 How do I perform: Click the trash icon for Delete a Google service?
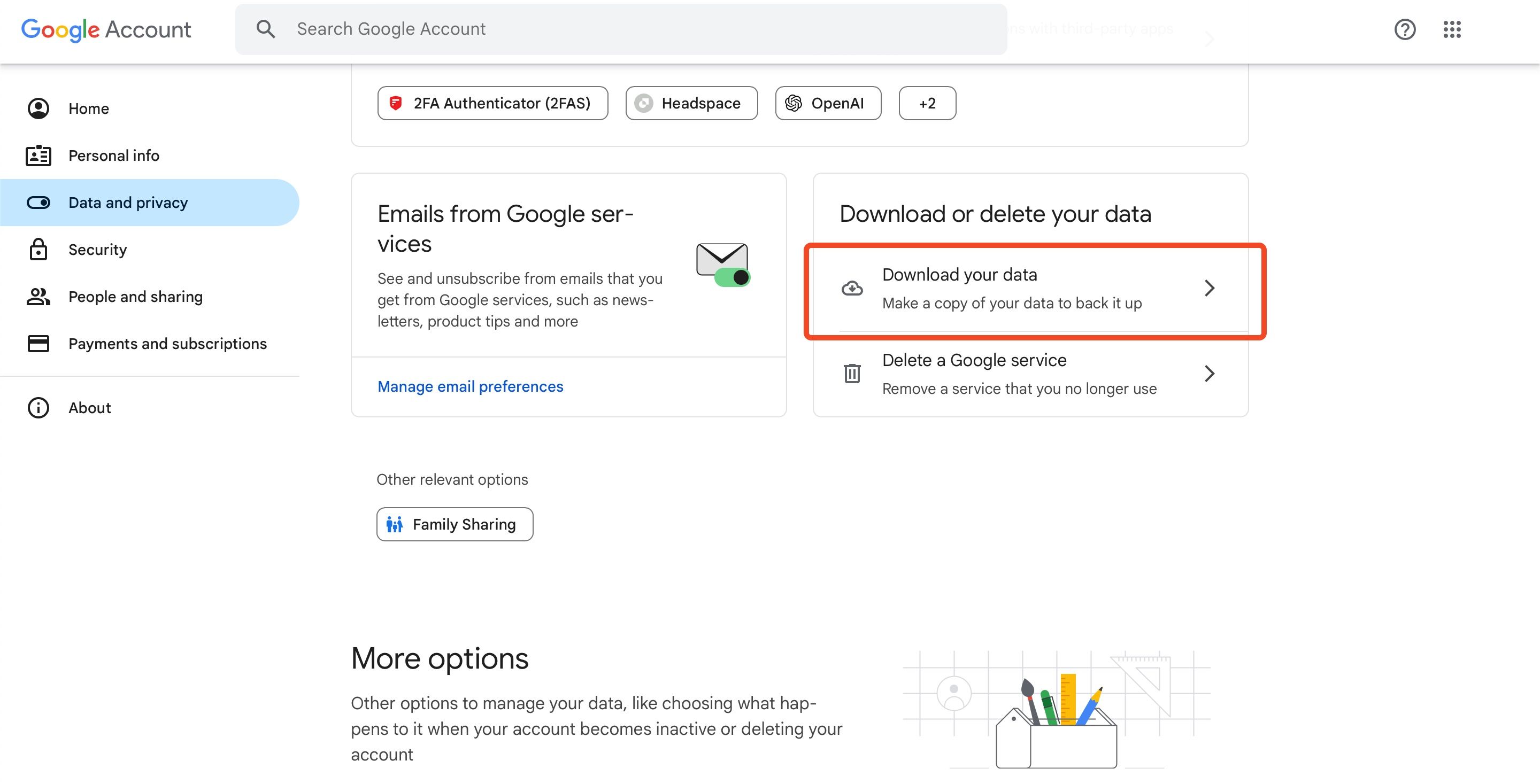coord(852,373)
